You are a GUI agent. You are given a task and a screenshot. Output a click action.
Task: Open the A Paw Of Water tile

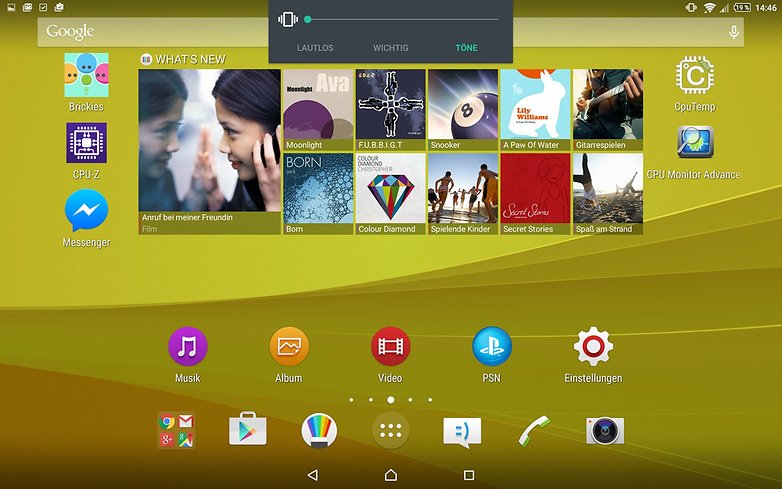point(536,110)
